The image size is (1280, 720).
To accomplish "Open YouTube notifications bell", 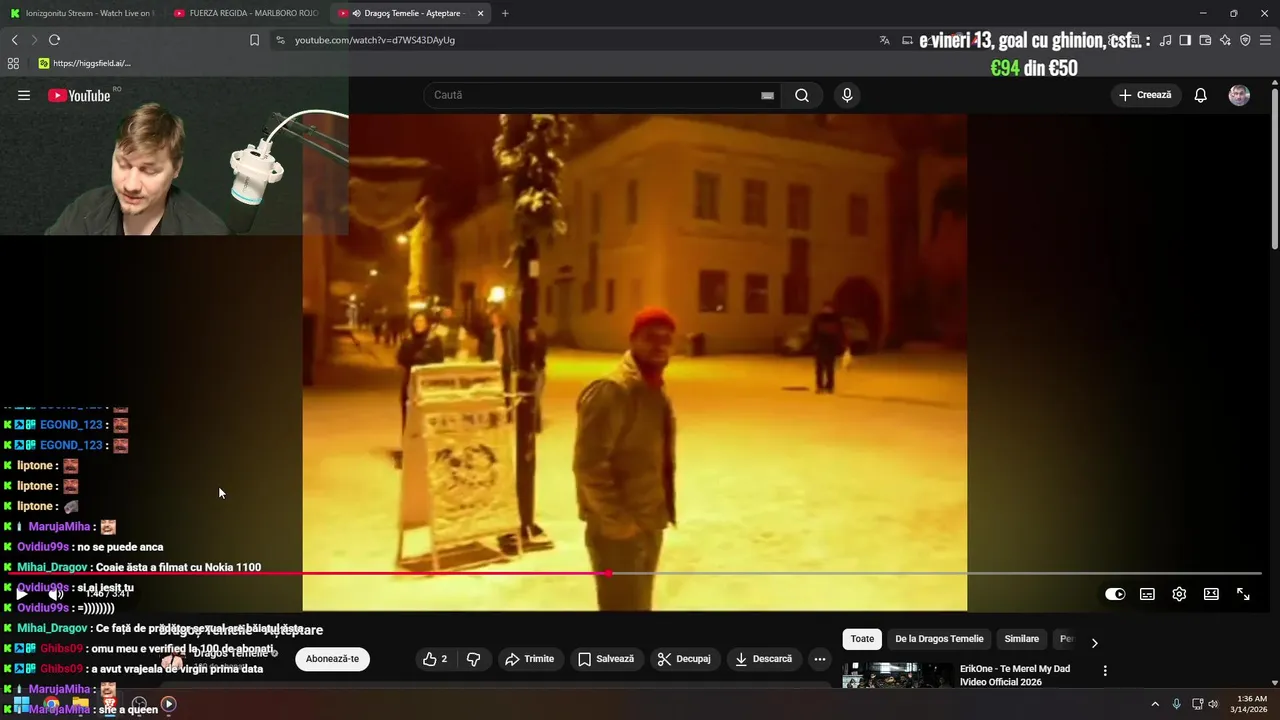I will click(1201, 95).
